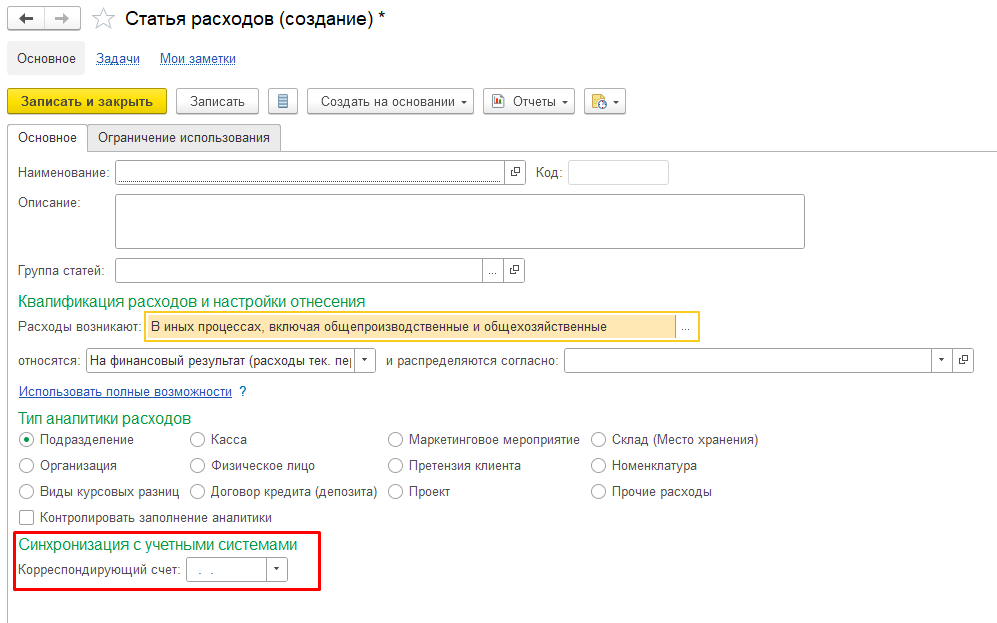Viewport: 997px width, 623px height.
Task: Add to favorites with the star icon
Action: click(x=103, y=19)
